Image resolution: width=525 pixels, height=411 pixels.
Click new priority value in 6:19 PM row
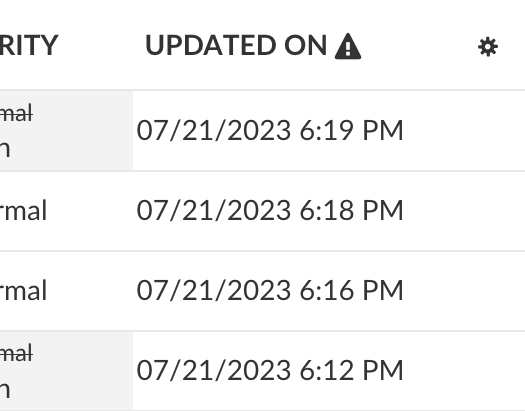coord(5,150)
